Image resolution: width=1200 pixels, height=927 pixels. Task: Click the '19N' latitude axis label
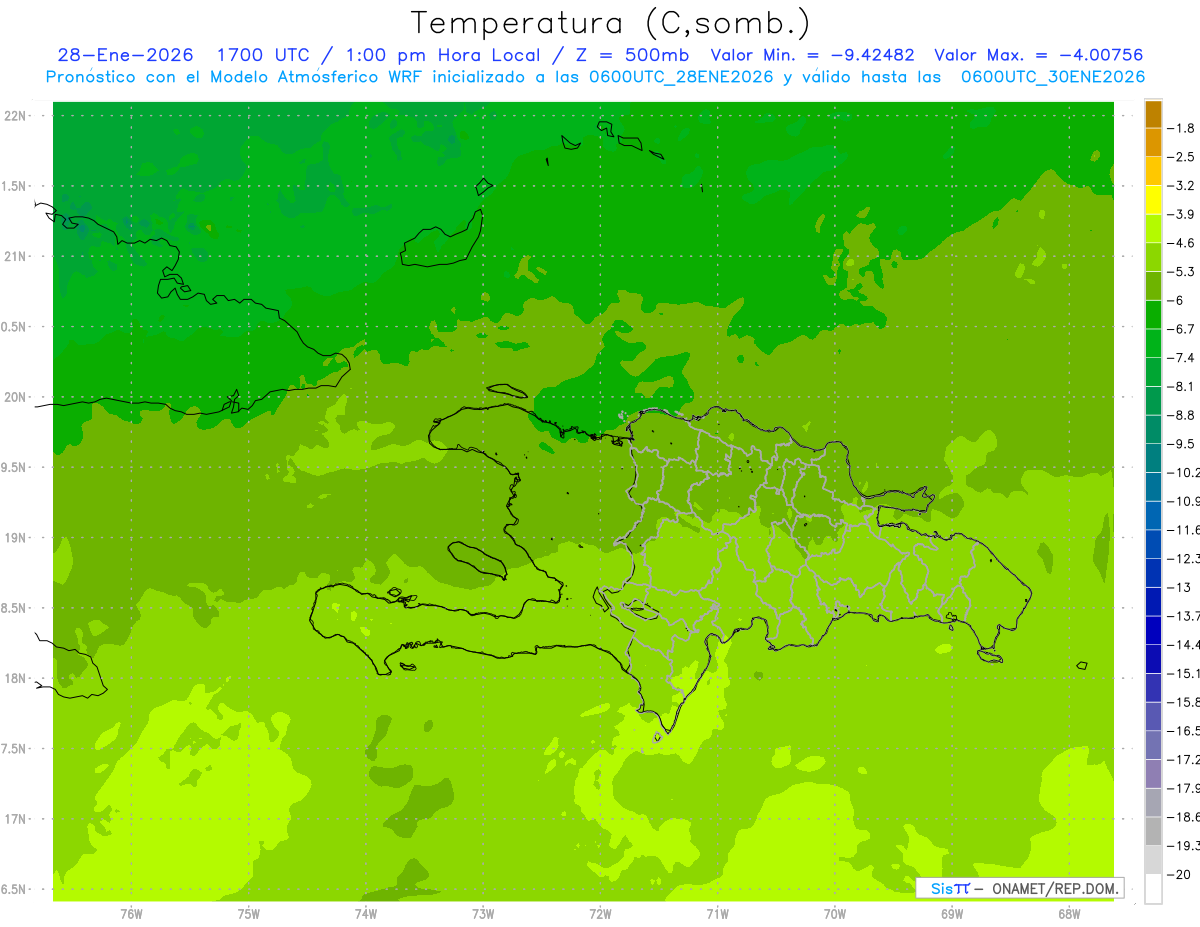[x=15, y=538]
